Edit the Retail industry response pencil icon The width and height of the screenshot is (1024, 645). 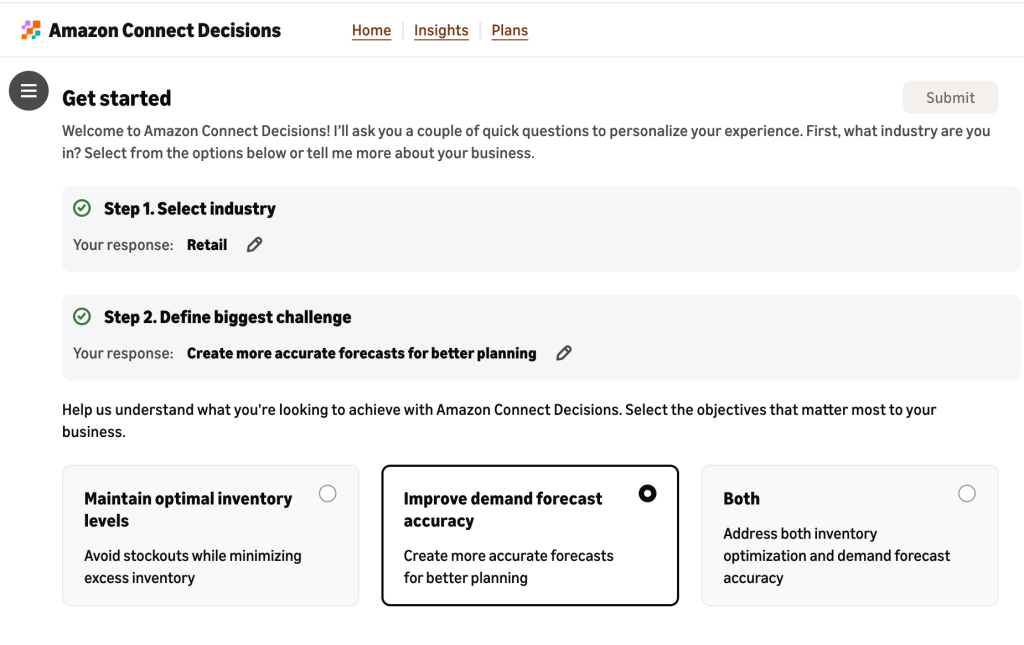tap(255, 245)
